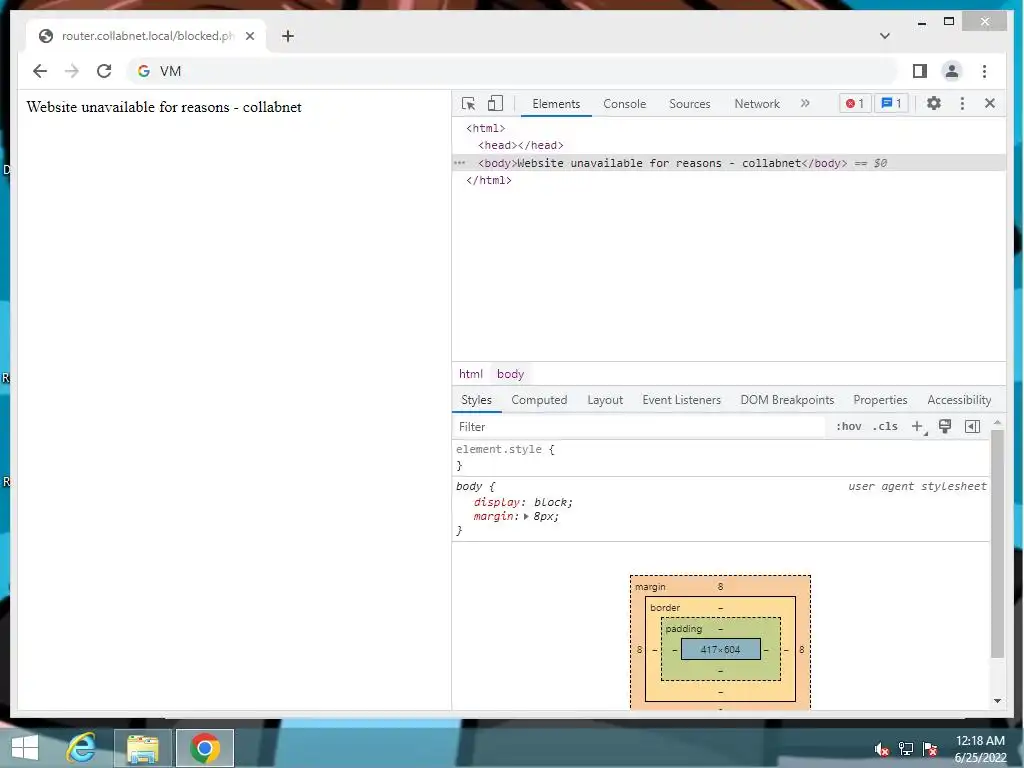The height and width of the screenshot is (768, 1024).
Task: Select the head node in DOM tree
Action: coord(520,145)
